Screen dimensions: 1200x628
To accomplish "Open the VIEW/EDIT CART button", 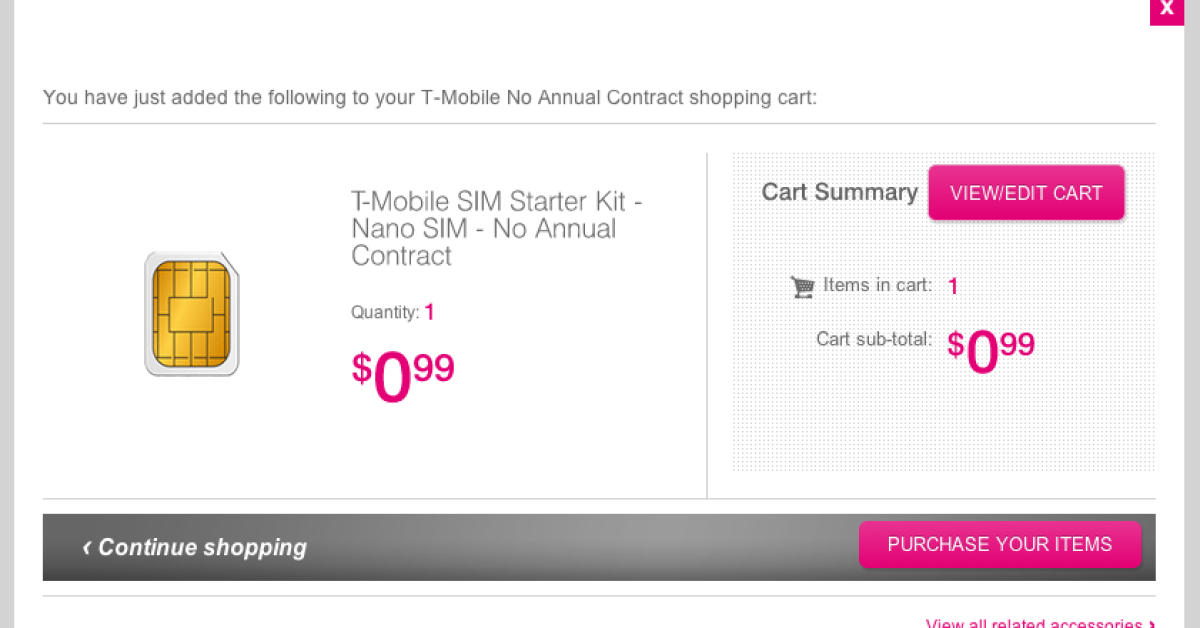I will (x=1026, y=193).
